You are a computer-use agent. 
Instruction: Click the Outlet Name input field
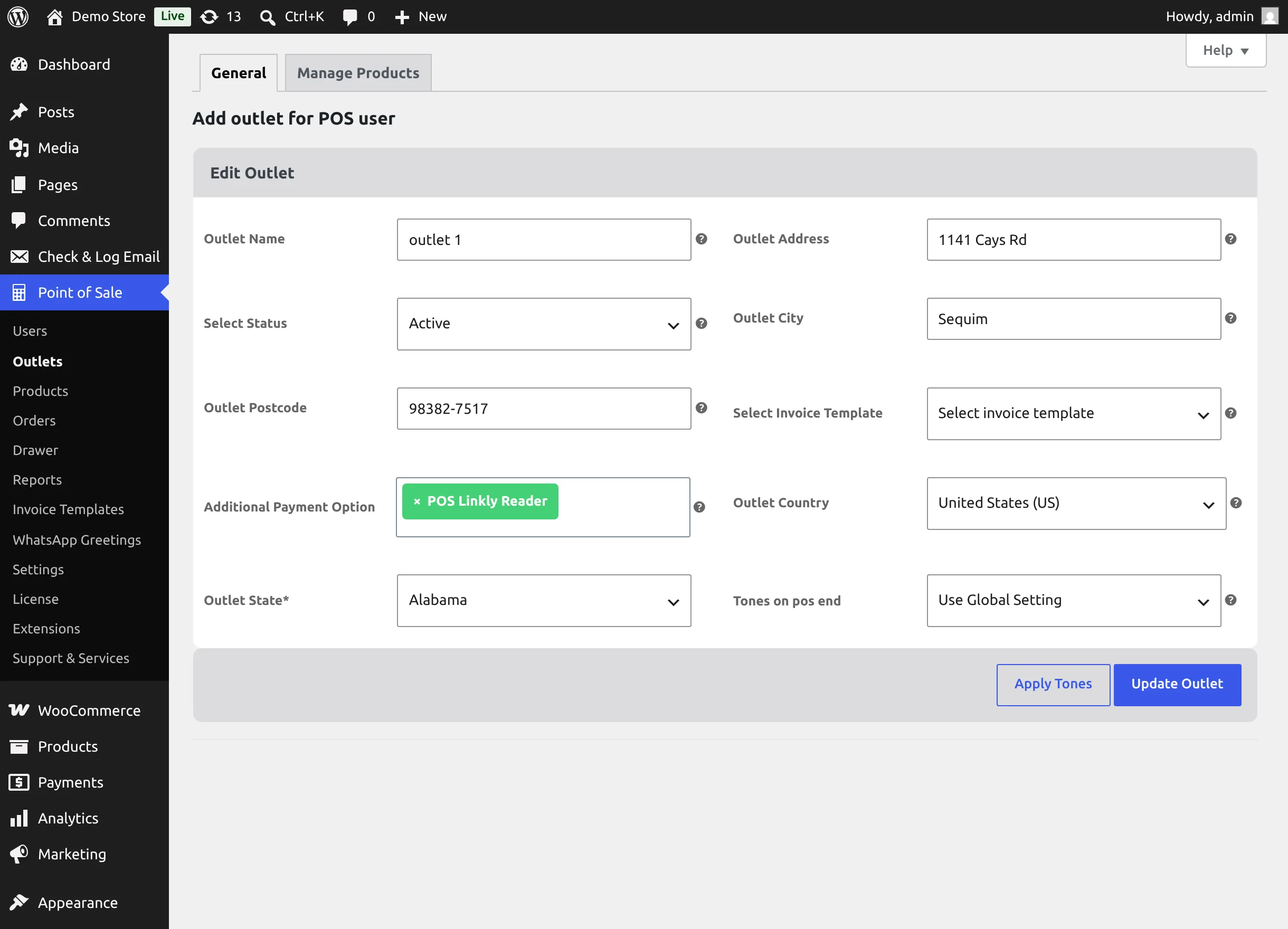click(x=544, y=240)
